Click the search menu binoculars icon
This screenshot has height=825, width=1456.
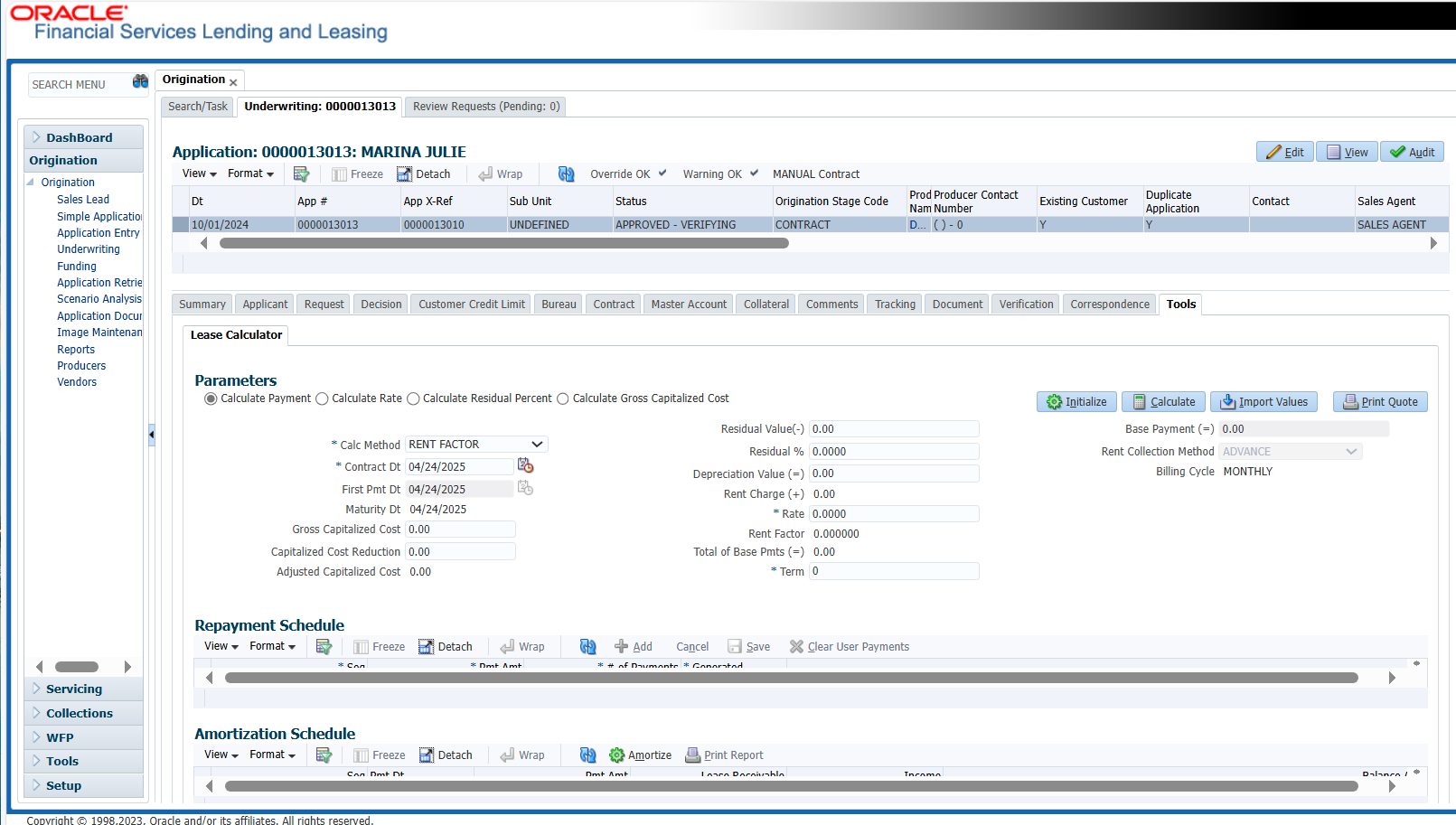pos(140,81)
